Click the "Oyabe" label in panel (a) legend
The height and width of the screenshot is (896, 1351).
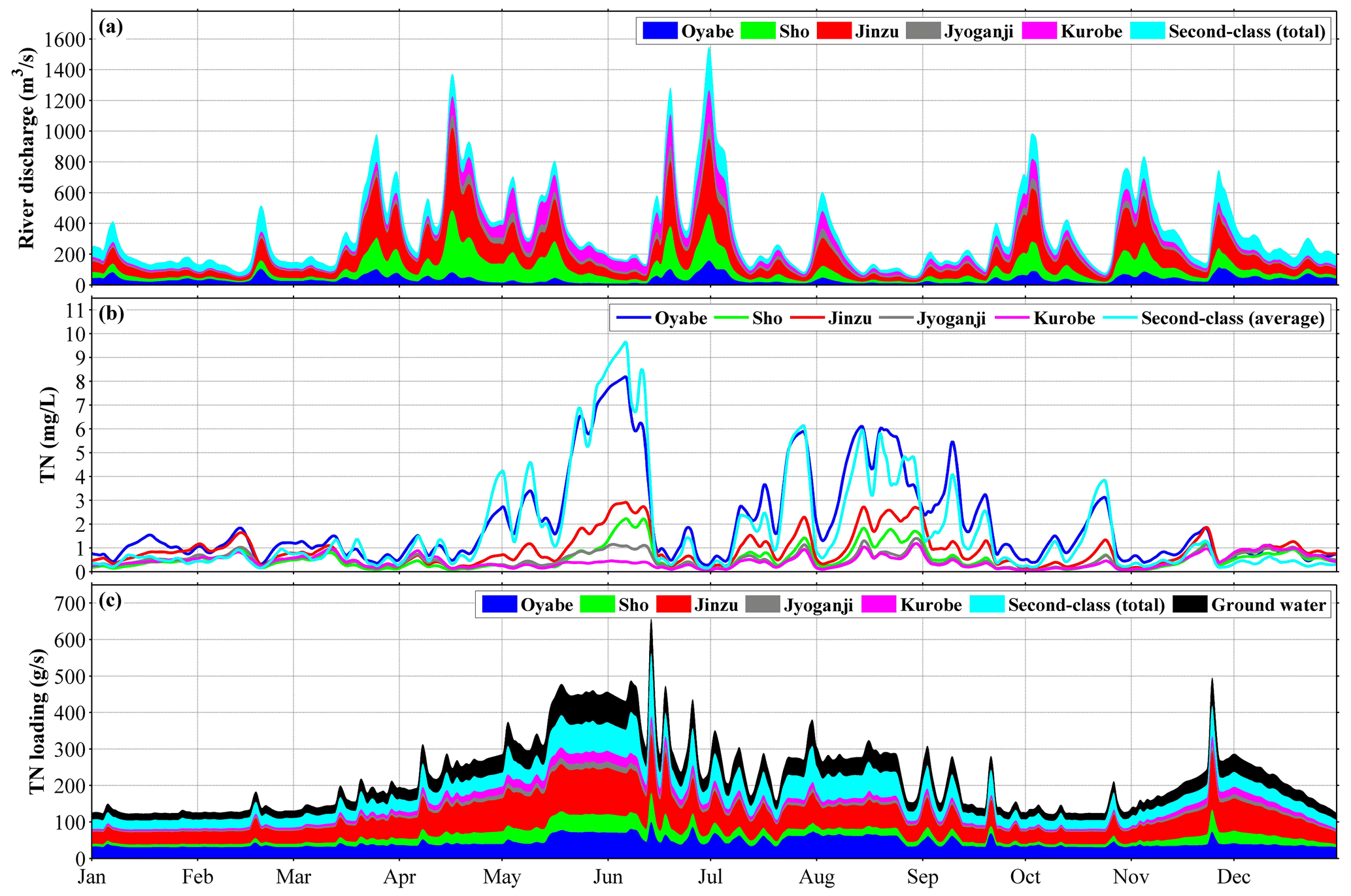click(708, 31)
